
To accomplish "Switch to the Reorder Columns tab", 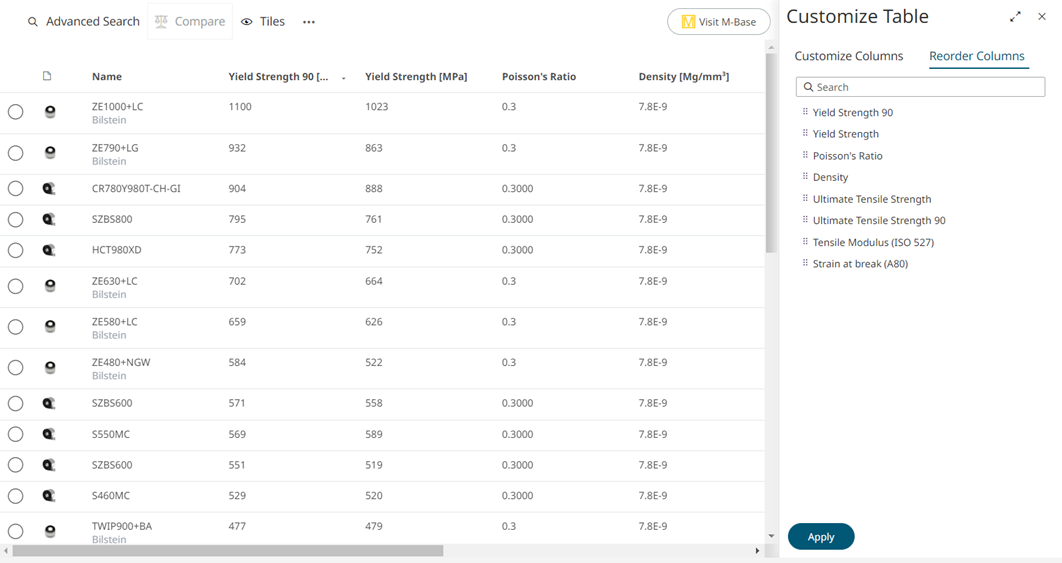I will coord(976,56).
